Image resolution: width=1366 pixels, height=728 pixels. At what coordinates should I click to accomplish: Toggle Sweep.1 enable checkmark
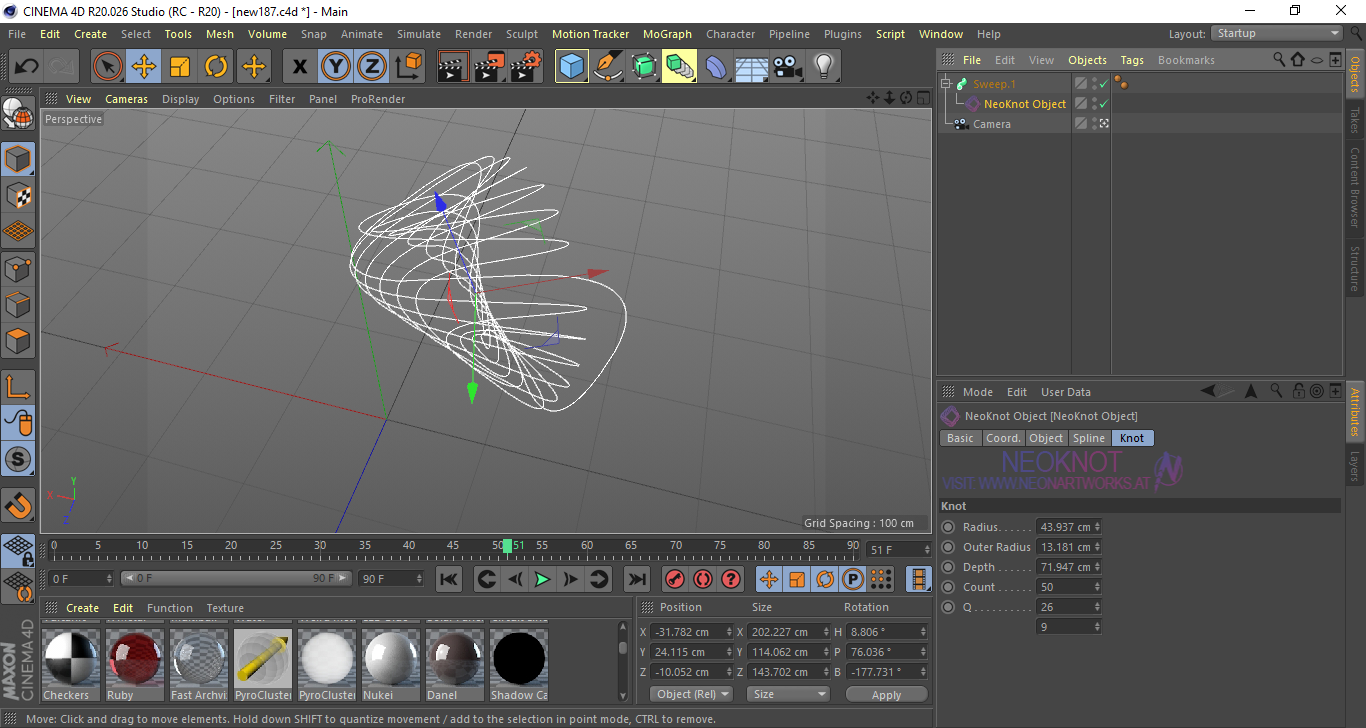point(1104,84)
